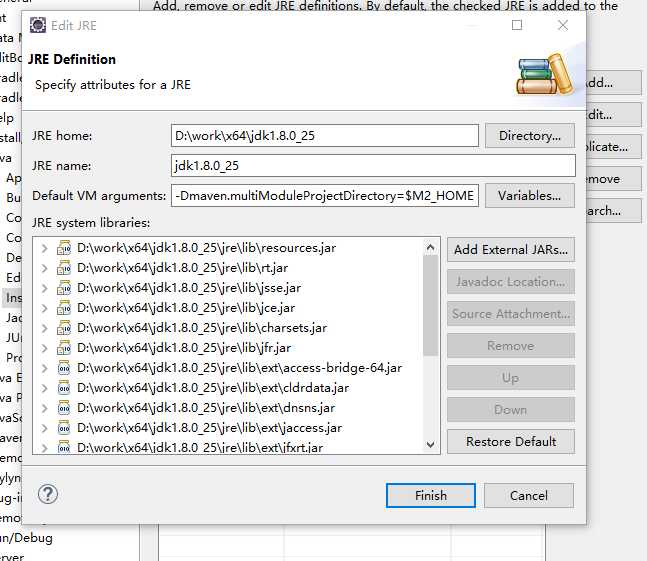Click the Source Attachment... button
Viewport: 647px width, 561px height.
tap(511, 314)
